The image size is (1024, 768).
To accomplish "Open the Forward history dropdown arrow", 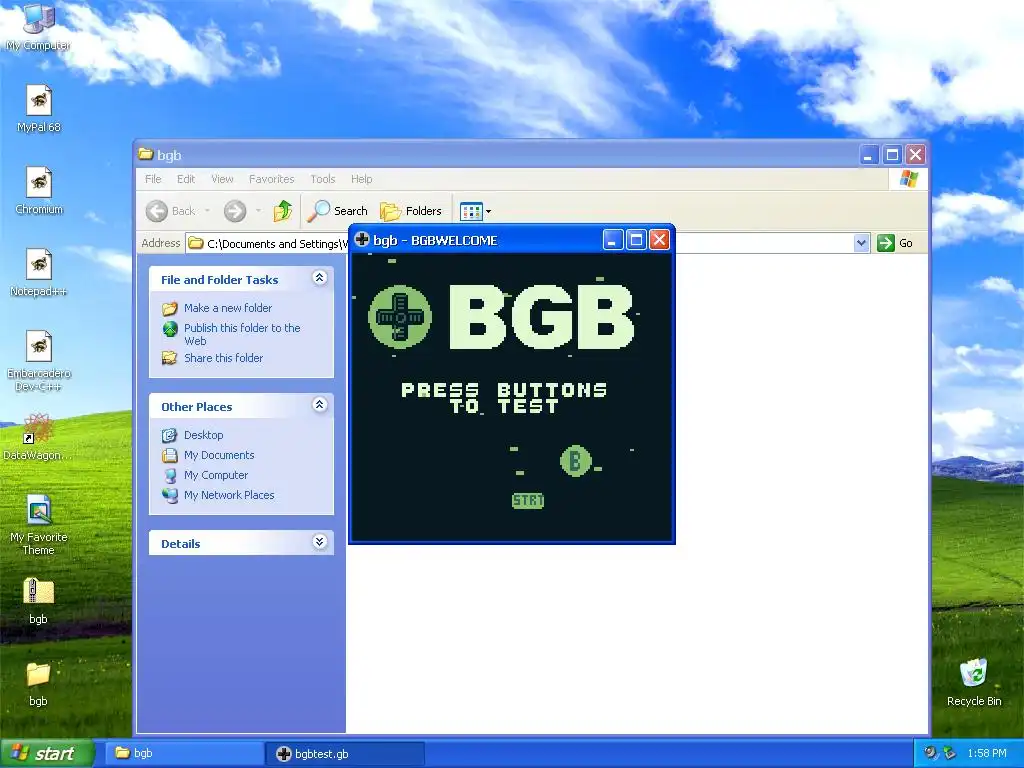I will 259,211.
